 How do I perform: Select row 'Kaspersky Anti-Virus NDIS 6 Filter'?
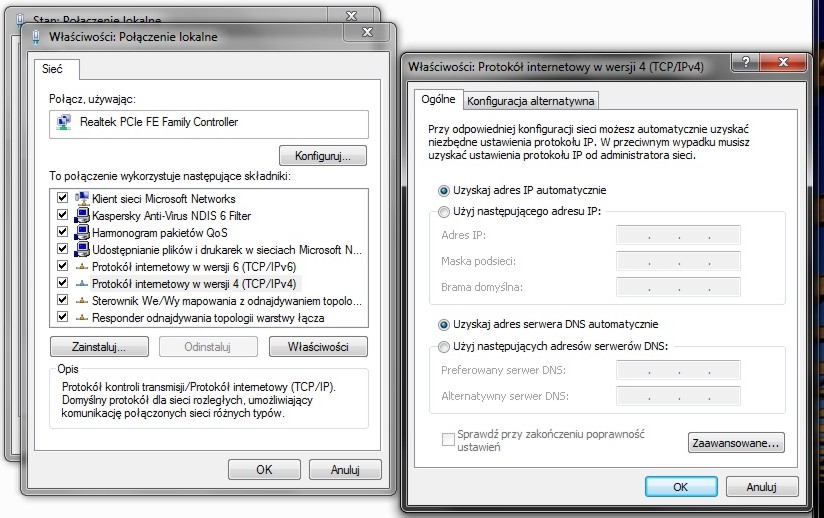click(209, 215)
